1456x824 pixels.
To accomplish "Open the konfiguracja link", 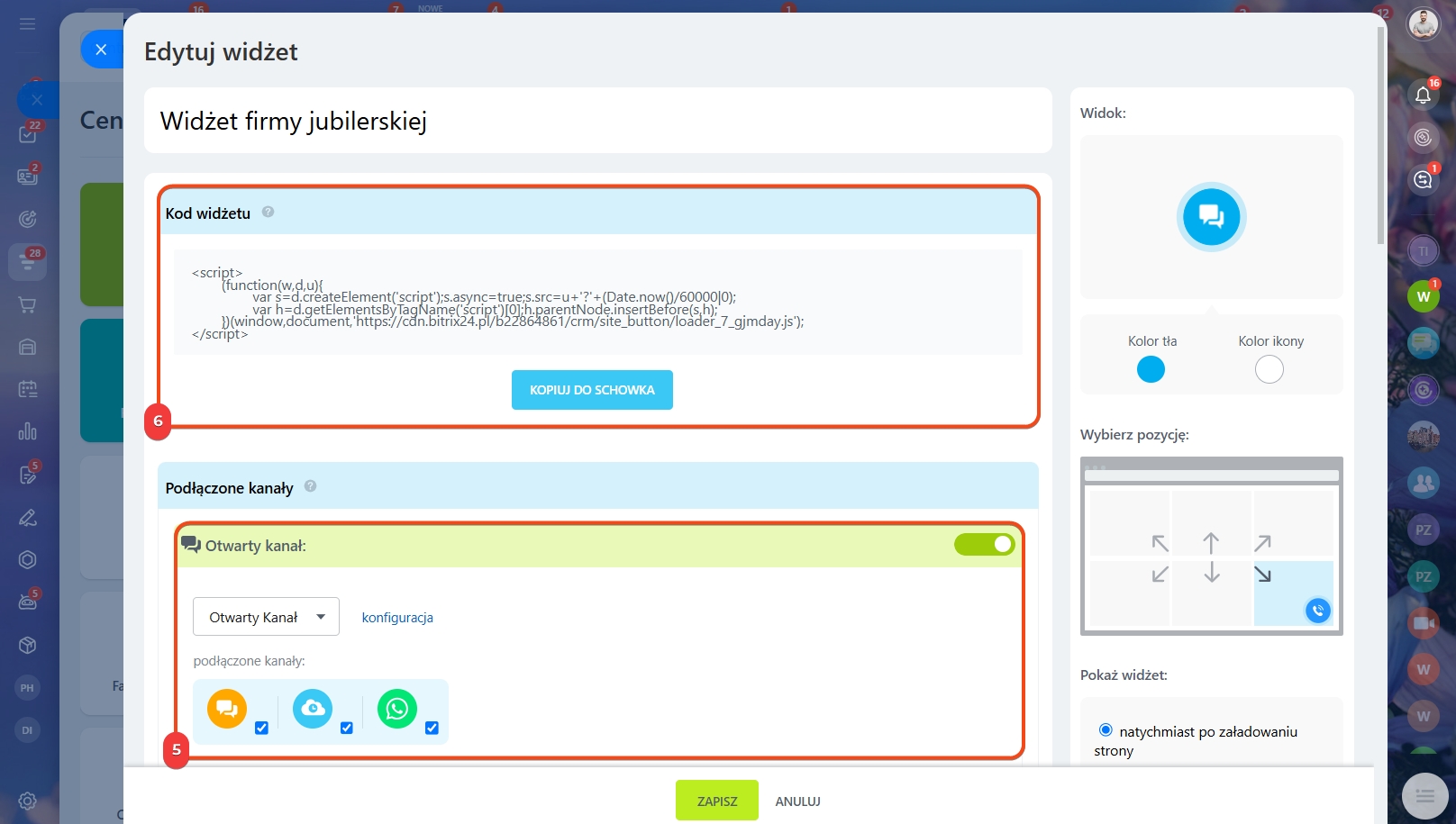I will (x=397, y=618).
